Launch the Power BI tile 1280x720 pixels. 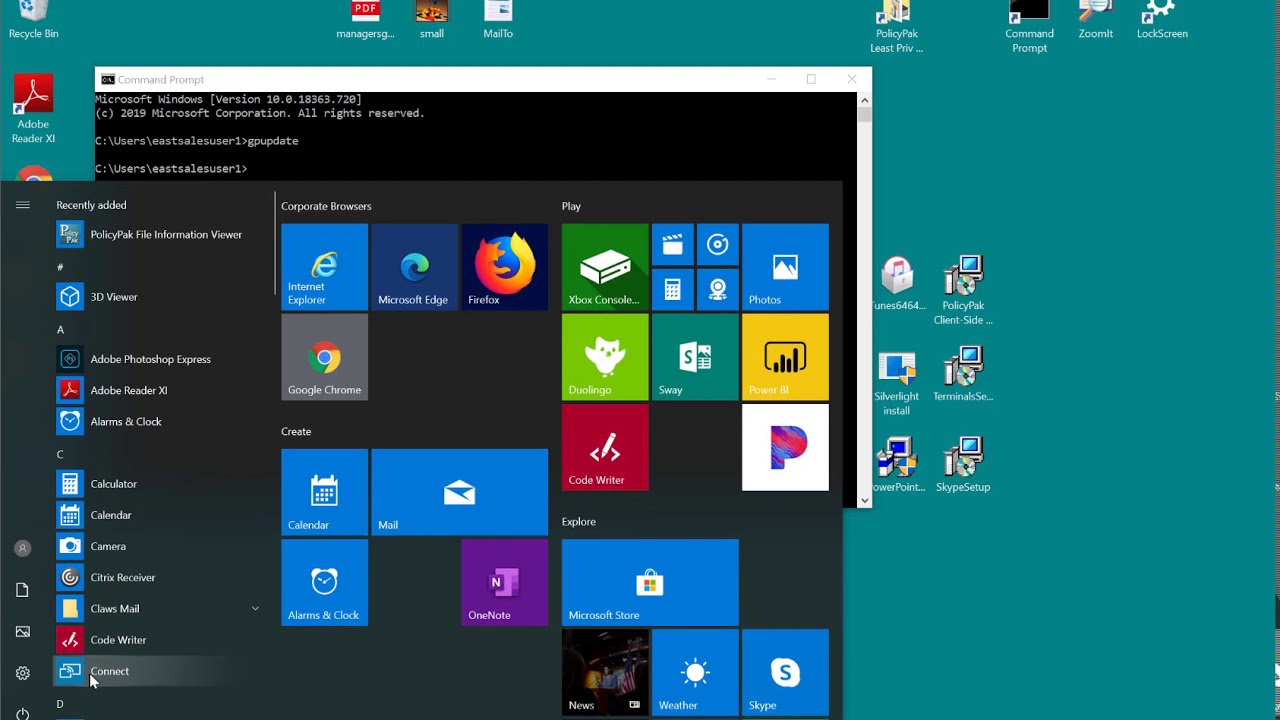point(785,357)
